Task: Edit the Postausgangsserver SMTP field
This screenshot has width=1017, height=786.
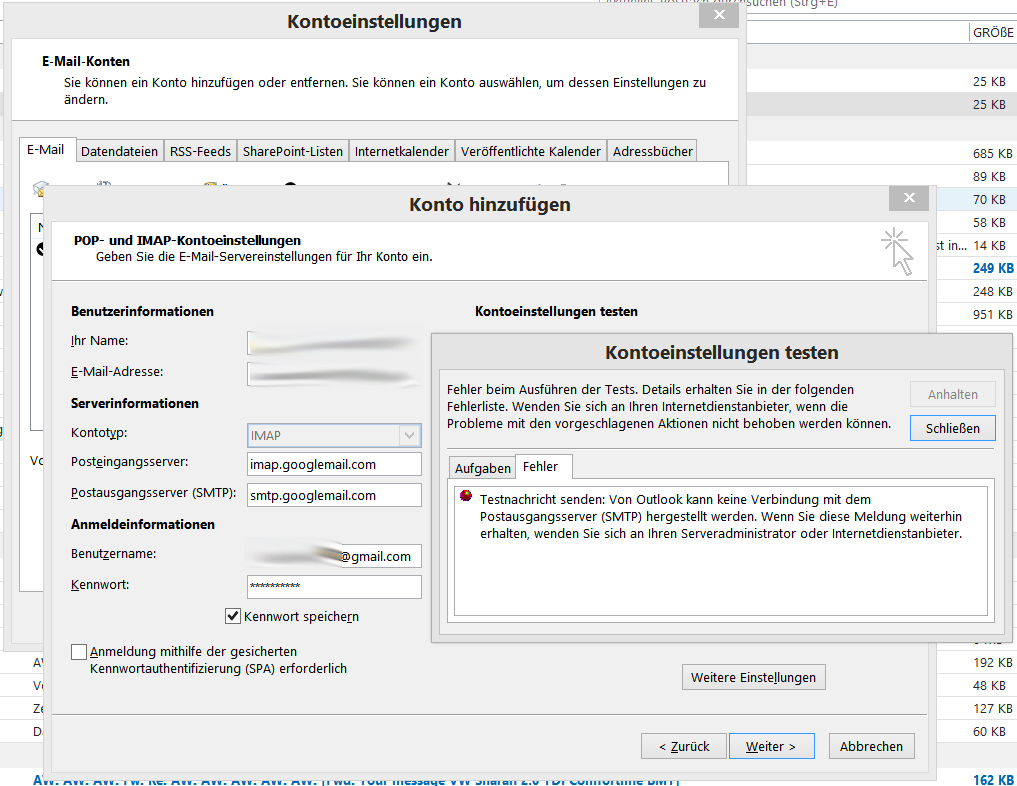Action: pos(334,495)
